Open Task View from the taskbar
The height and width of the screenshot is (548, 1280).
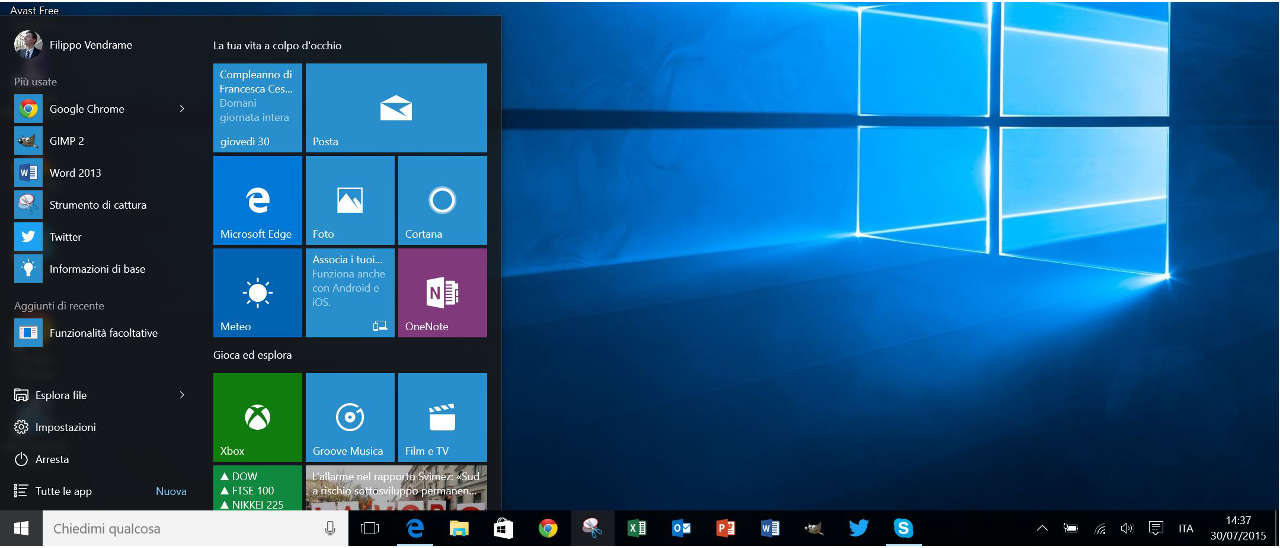pyautogui.click(x=371, y=528)
